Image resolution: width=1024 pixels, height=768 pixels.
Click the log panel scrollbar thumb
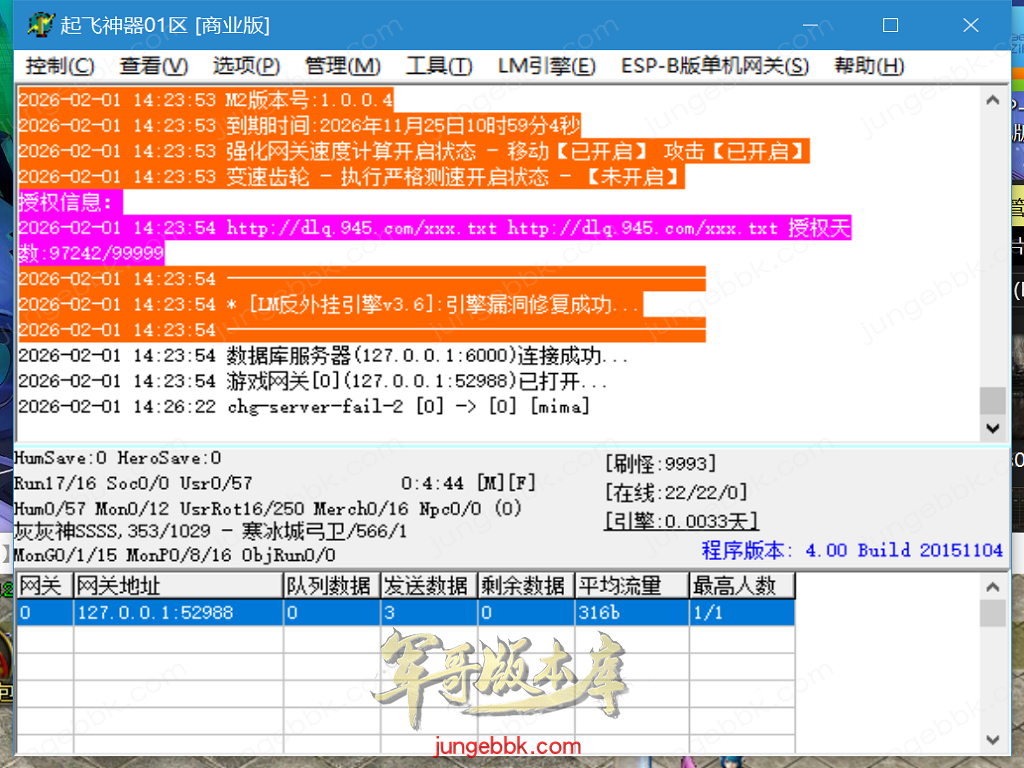tap(992, 400)
